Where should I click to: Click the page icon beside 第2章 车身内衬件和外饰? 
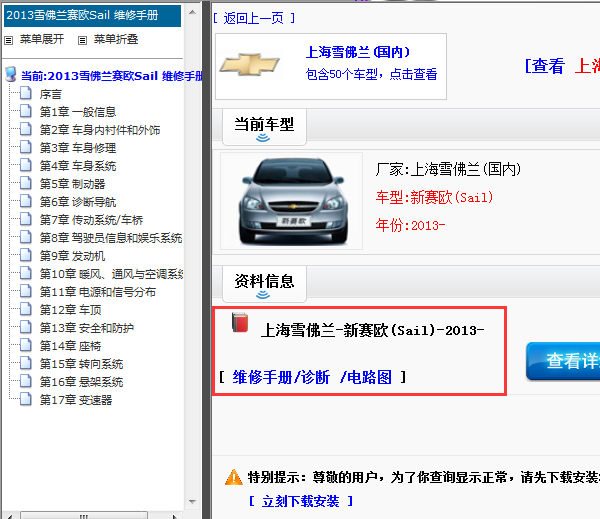pyautogui.click(x=26, y=129)
